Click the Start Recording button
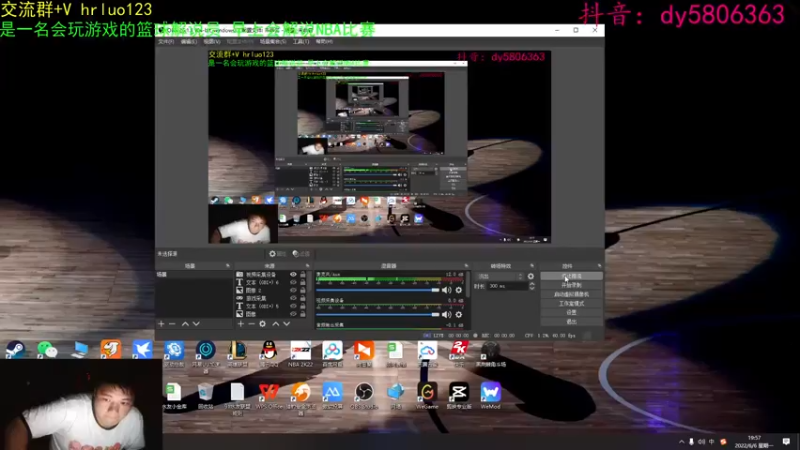The width and height of the screenshot is (800, 450). point(571,285)
